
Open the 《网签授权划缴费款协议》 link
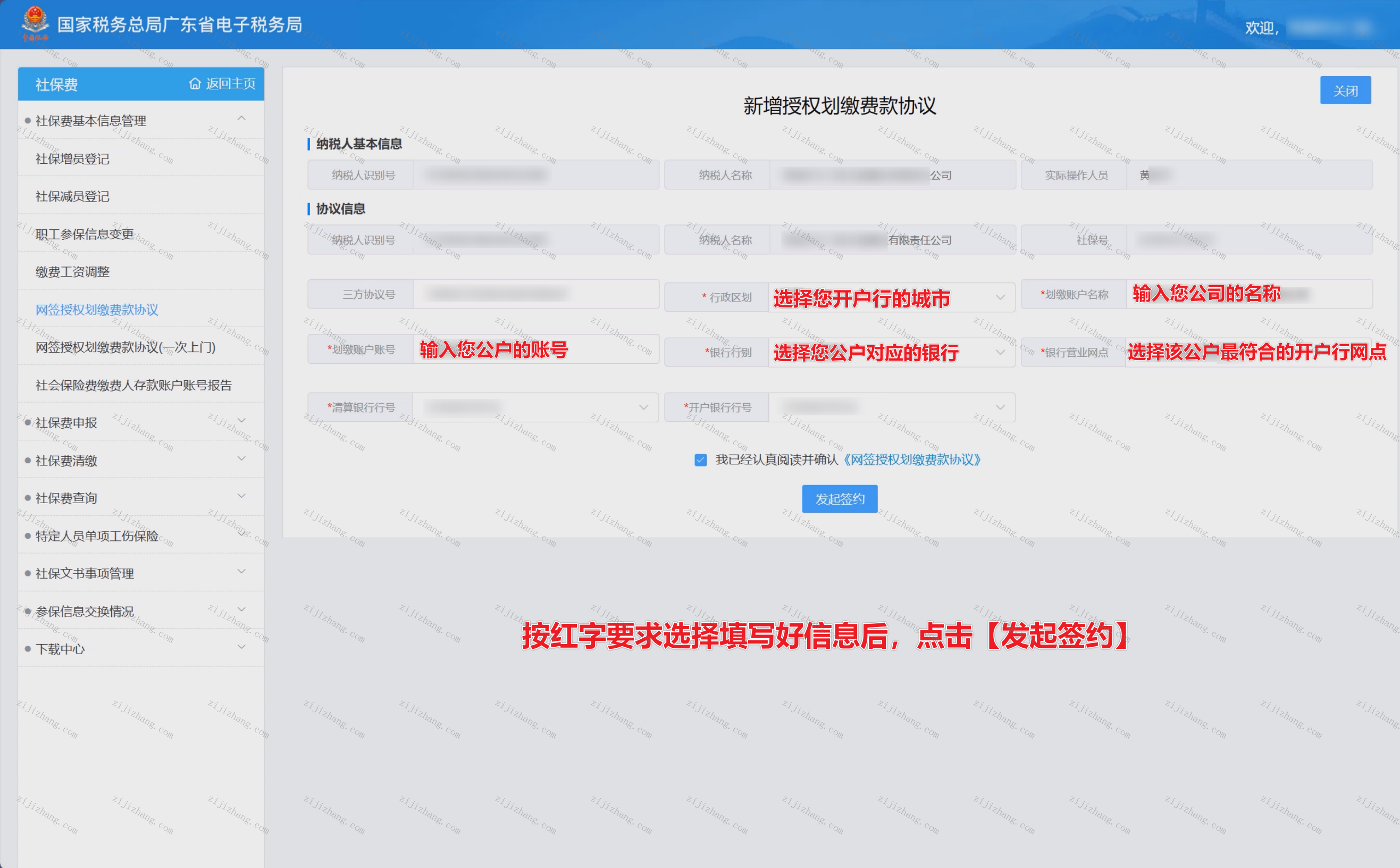pyautogui.click(x=912, y=460)
